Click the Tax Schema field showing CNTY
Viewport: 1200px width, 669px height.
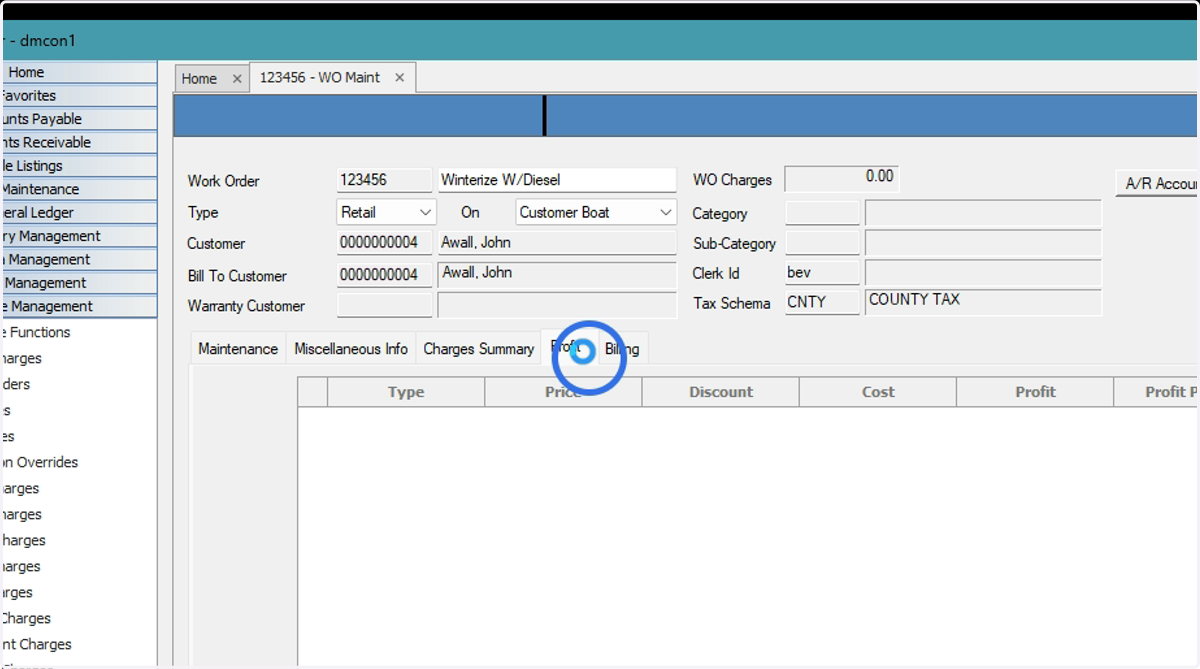(x=822, y=302)
